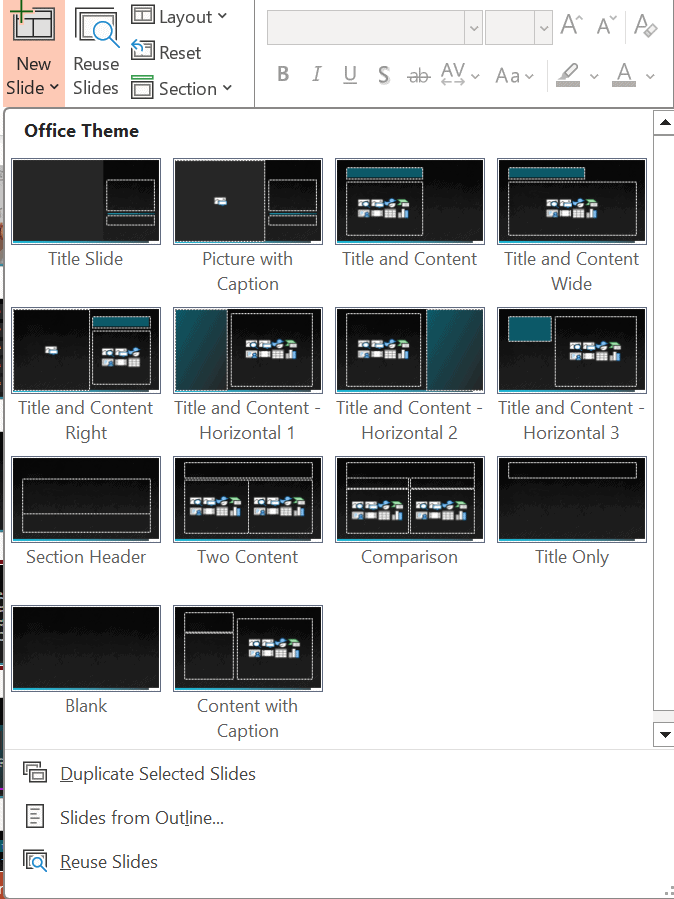Toggle Underline formatting
Viewport: 674px width, 899px height.
click(350, 75)
